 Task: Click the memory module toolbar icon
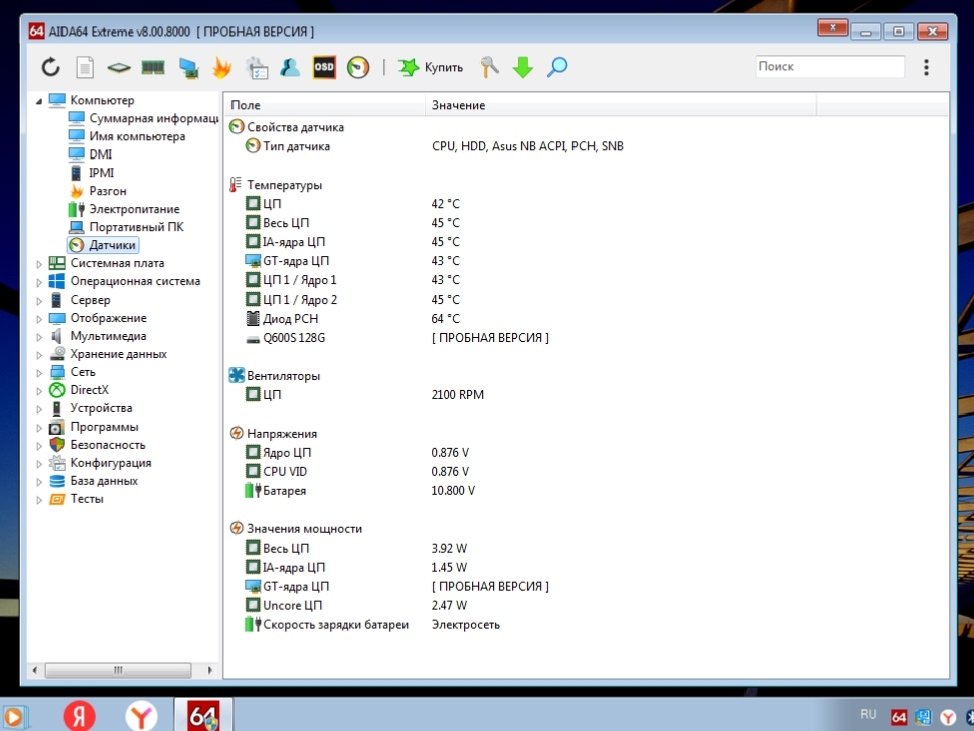[x=152, y=68]
